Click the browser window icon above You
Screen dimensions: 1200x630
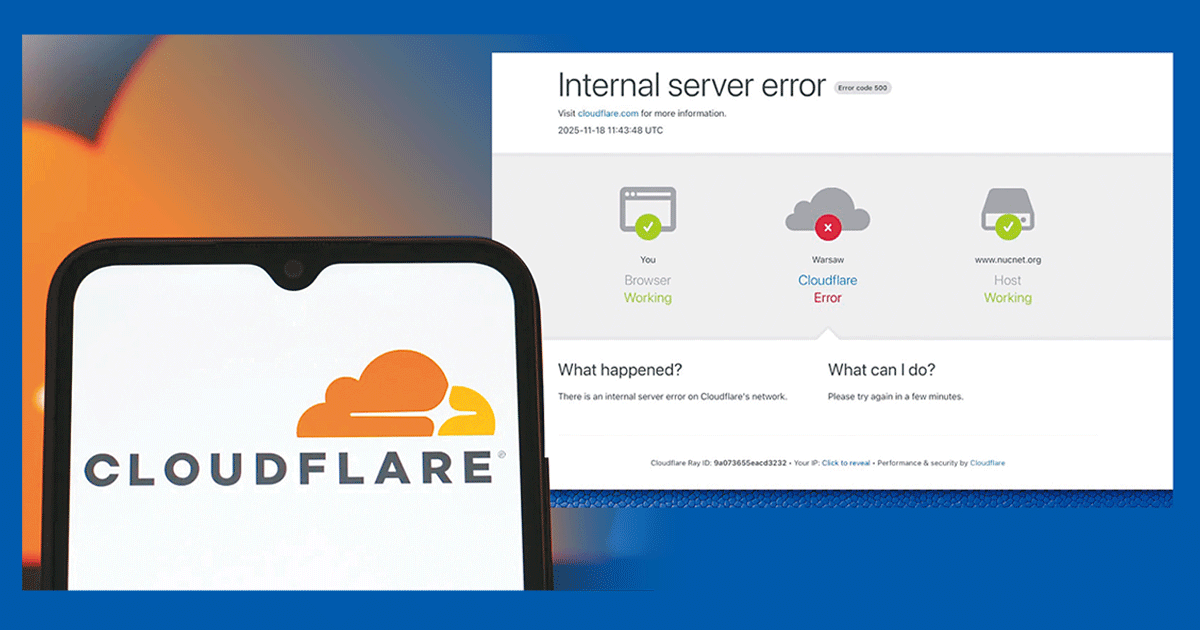(648, 211)
